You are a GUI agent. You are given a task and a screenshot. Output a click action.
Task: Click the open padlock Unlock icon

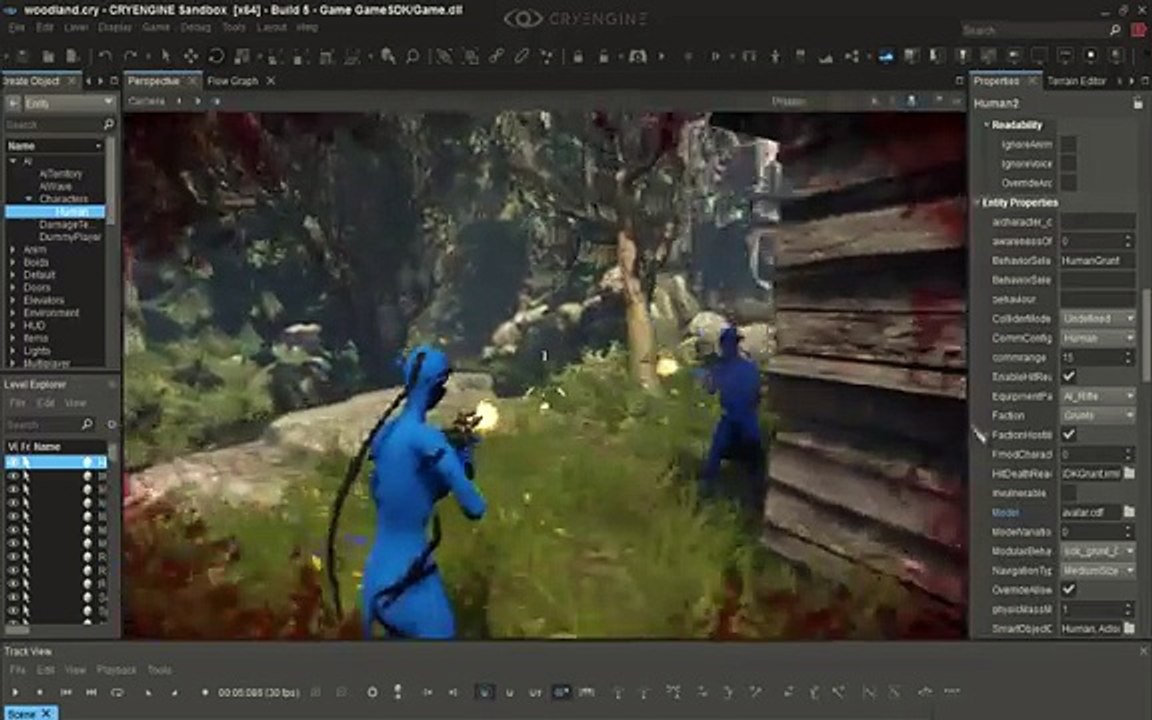coord(603,56)
